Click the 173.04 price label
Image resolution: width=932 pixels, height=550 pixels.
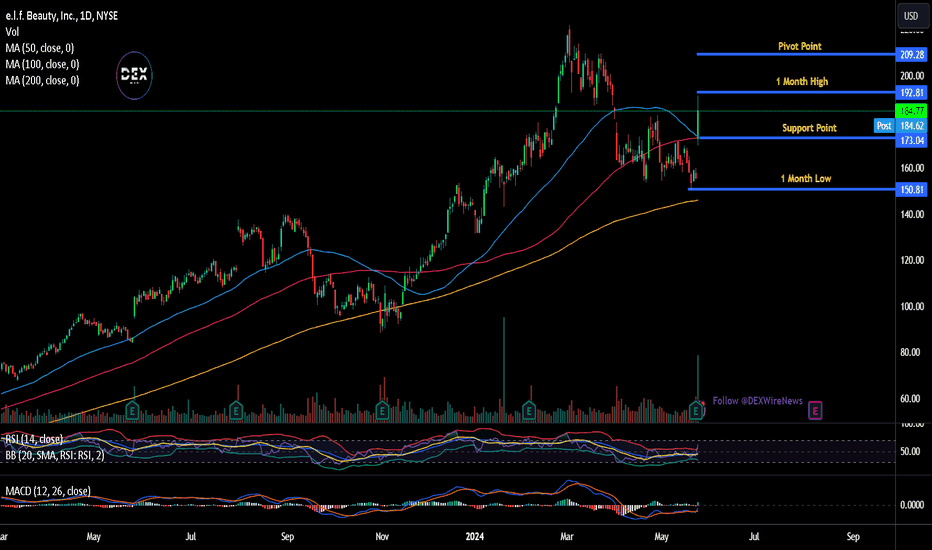911,140
